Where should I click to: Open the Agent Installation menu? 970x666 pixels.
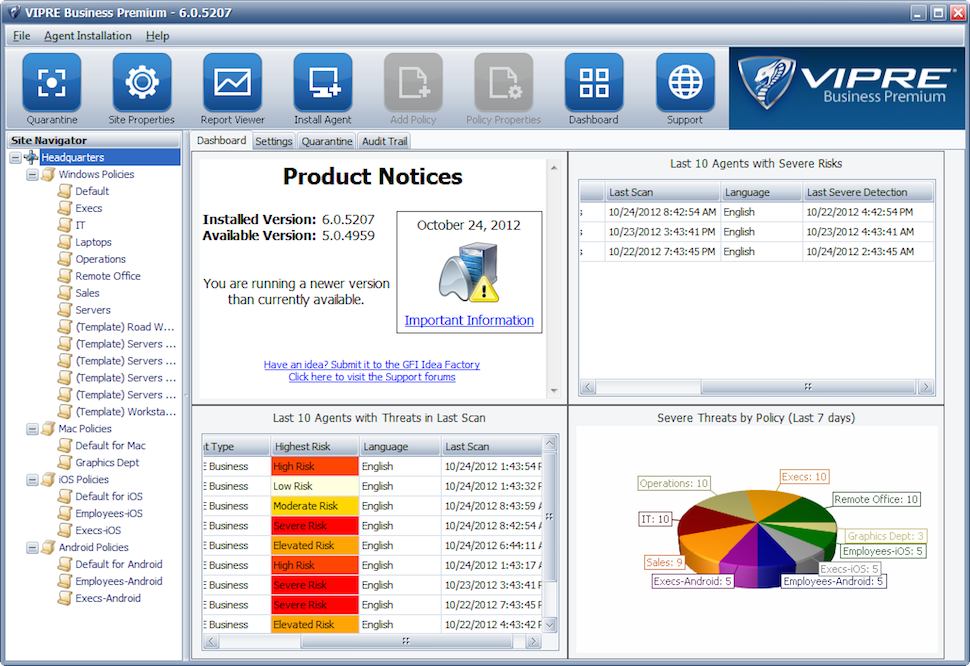point(87,36)
